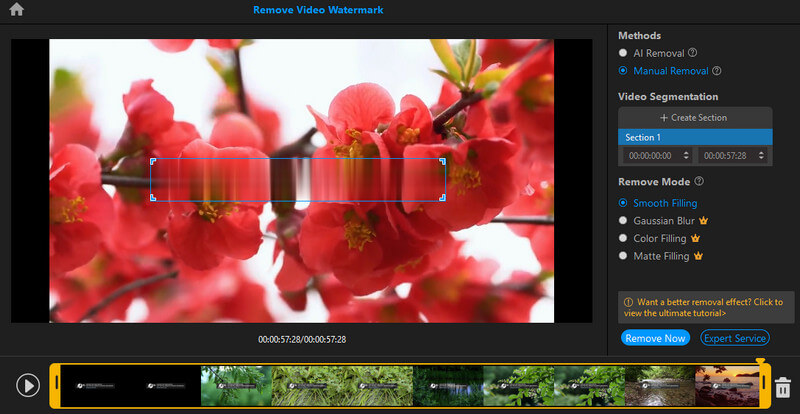Screen dimensions: 800x414
Task: Select Section 1 in segmentation list
Action: coord(695,137)
